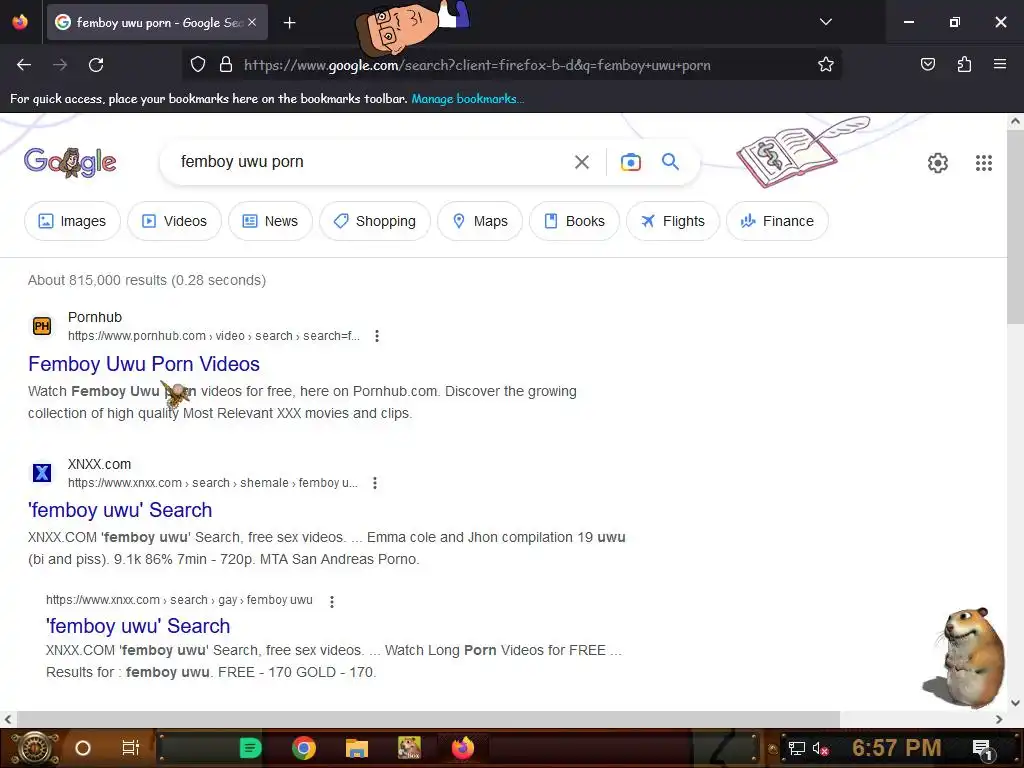Click the horizontal scroll right arrow
This screenshot has height=768, width=1024.
point(999,719)
